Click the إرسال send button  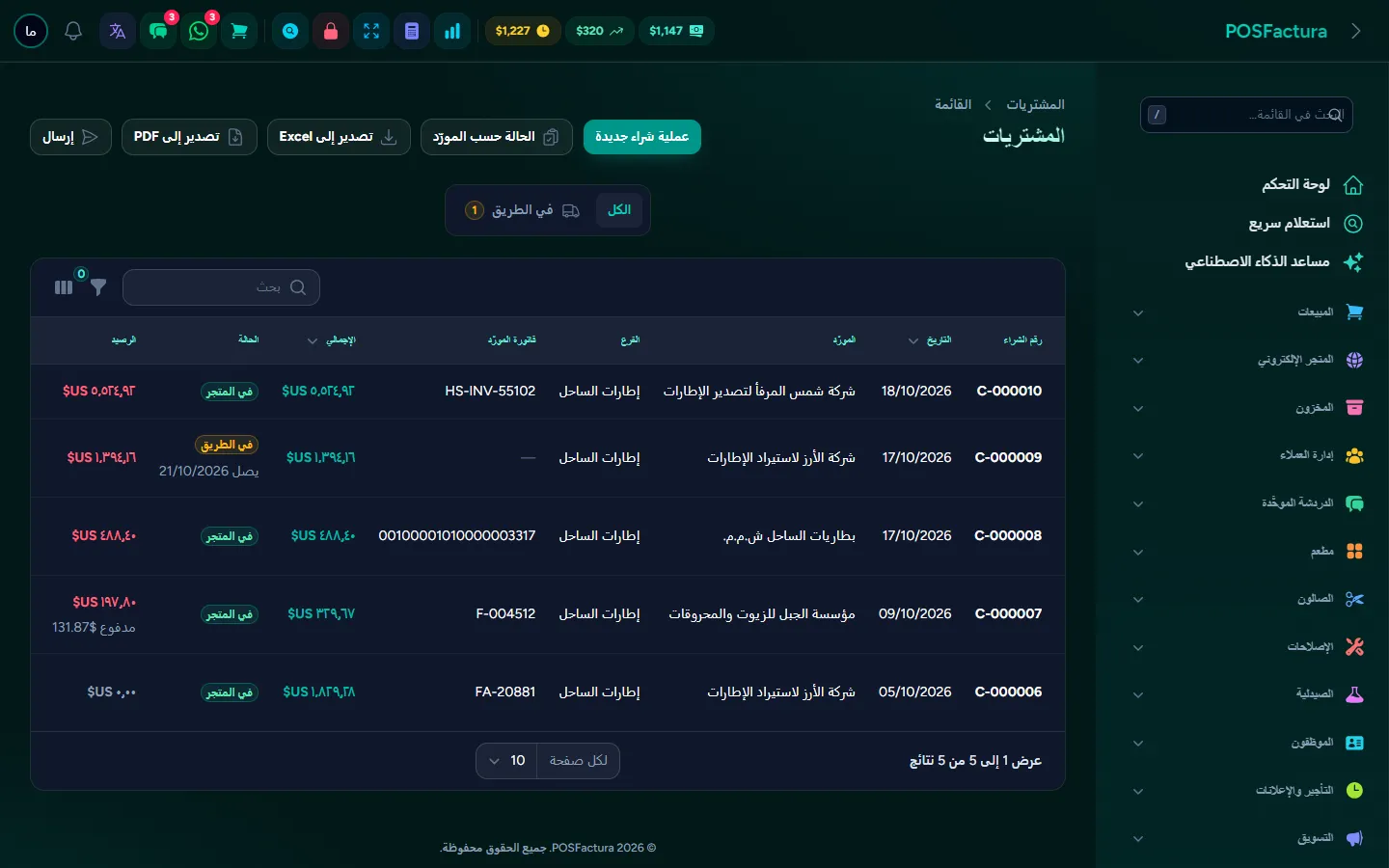point(70,137)
